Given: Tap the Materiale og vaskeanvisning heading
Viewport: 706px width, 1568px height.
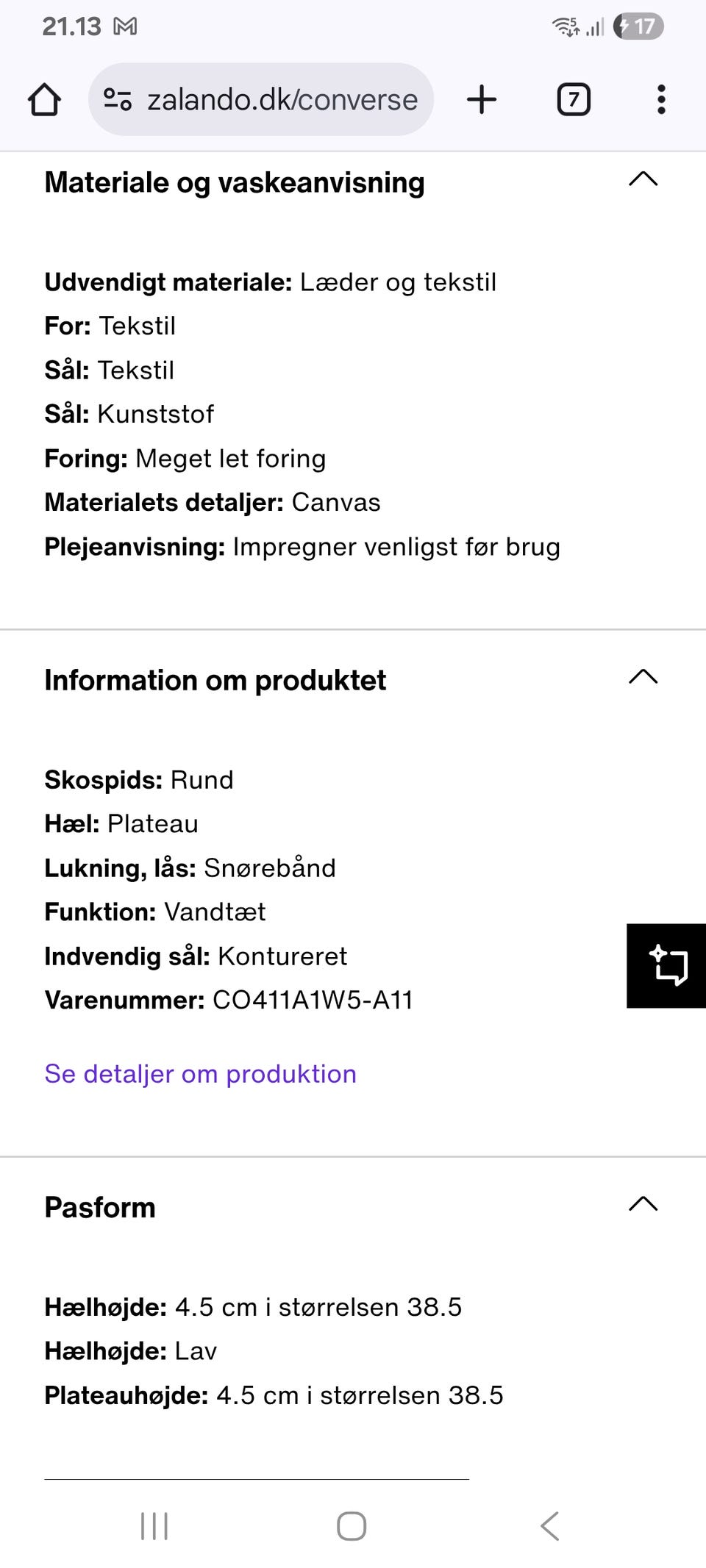Looking at the screenshot, I should [x=235, y=182].
